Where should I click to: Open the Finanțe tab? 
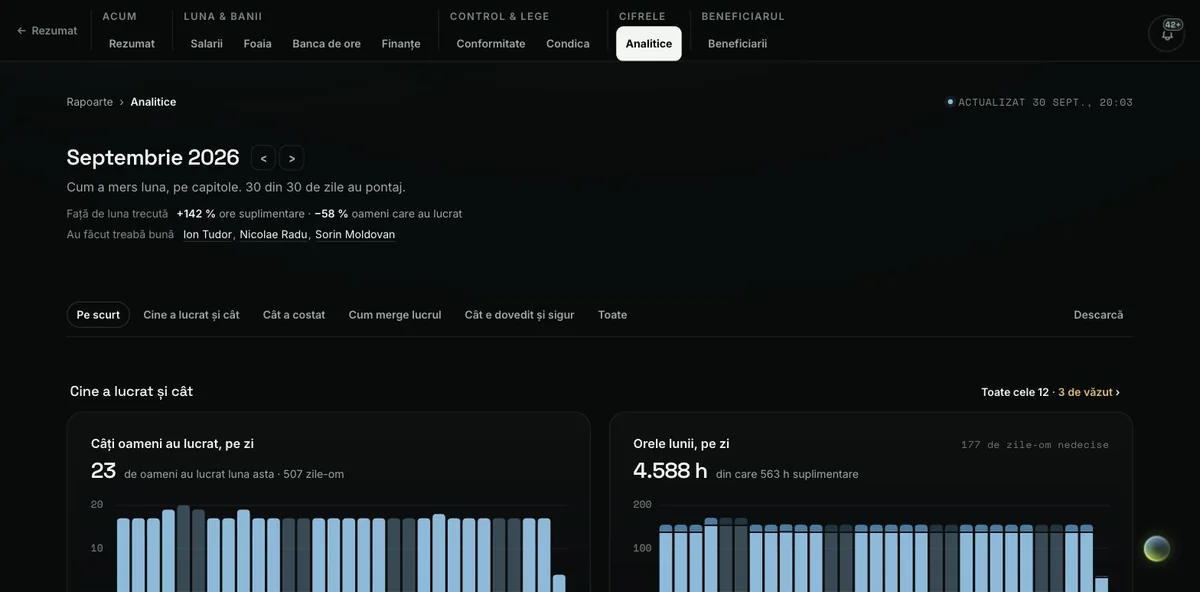(401, 44)
